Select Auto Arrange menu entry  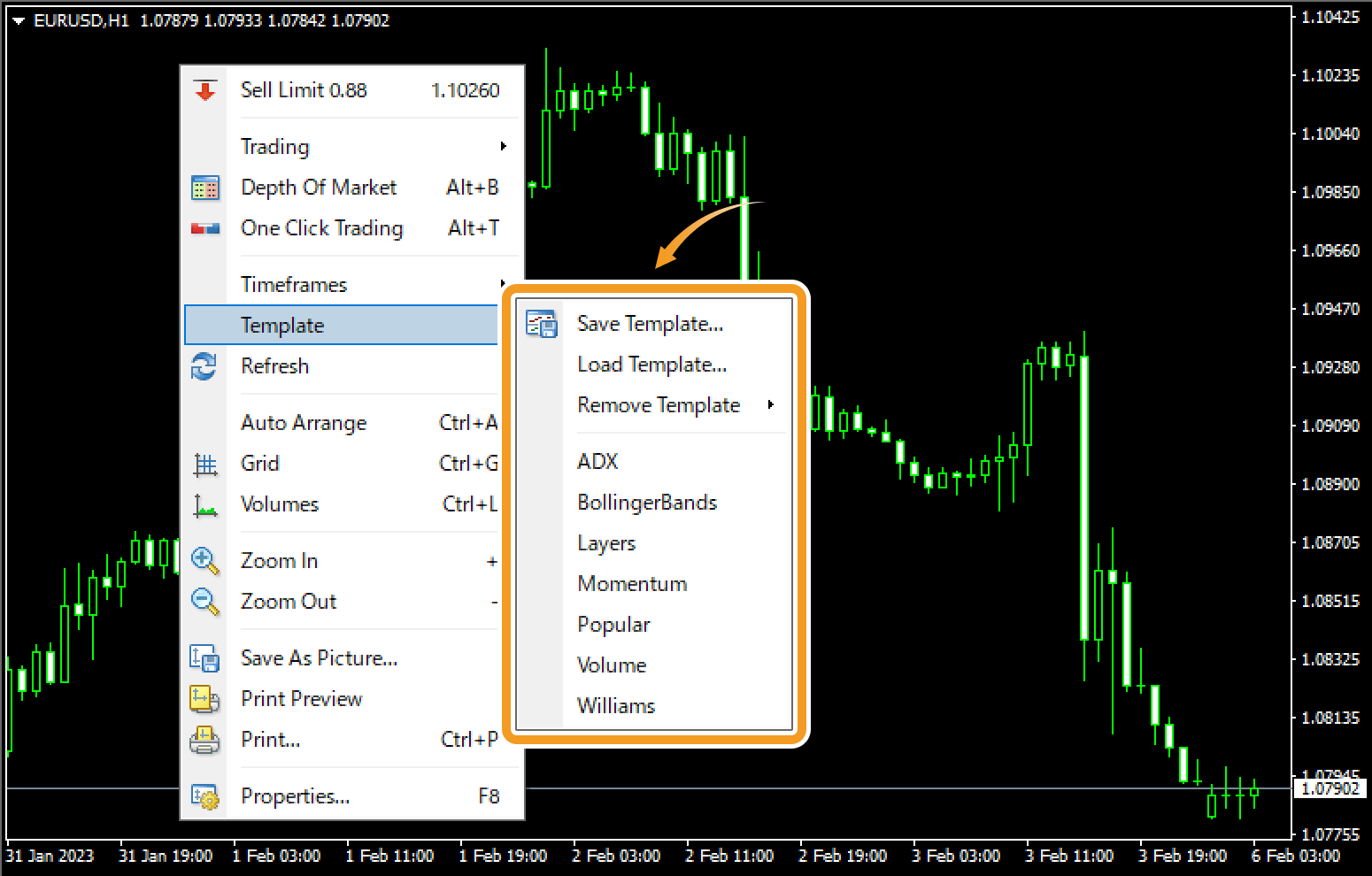click(x=343, y=423)
